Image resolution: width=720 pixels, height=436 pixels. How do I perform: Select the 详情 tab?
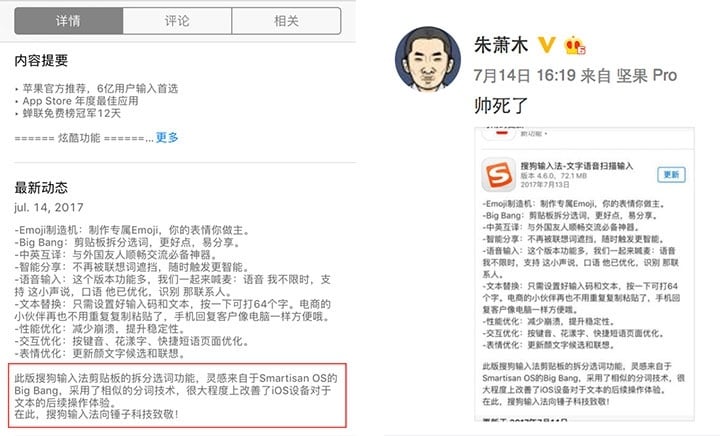click(68, 21)
